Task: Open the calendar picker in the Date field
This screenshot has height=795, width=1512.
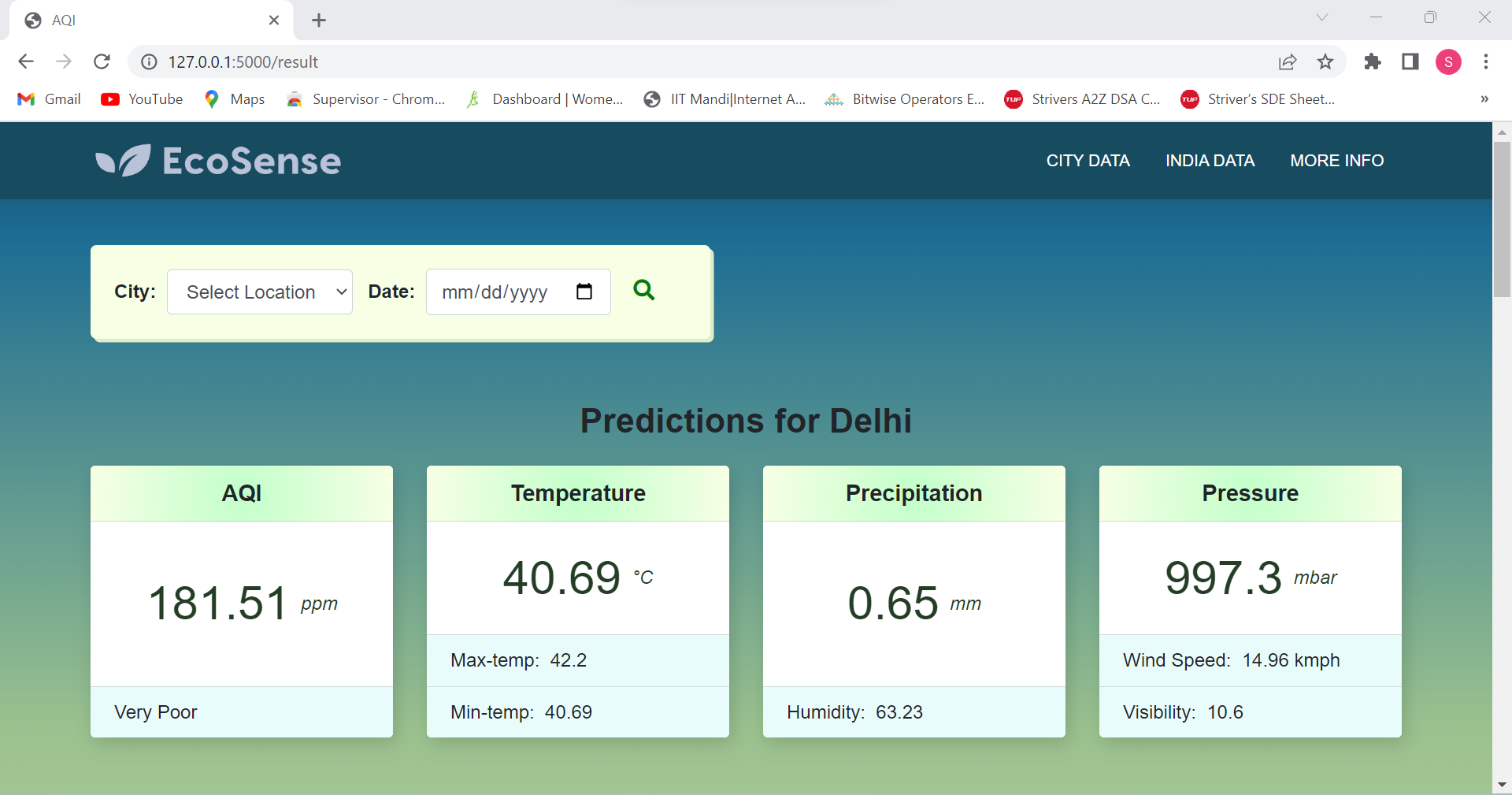Action: pyautogui.click(x=585, y=292)
